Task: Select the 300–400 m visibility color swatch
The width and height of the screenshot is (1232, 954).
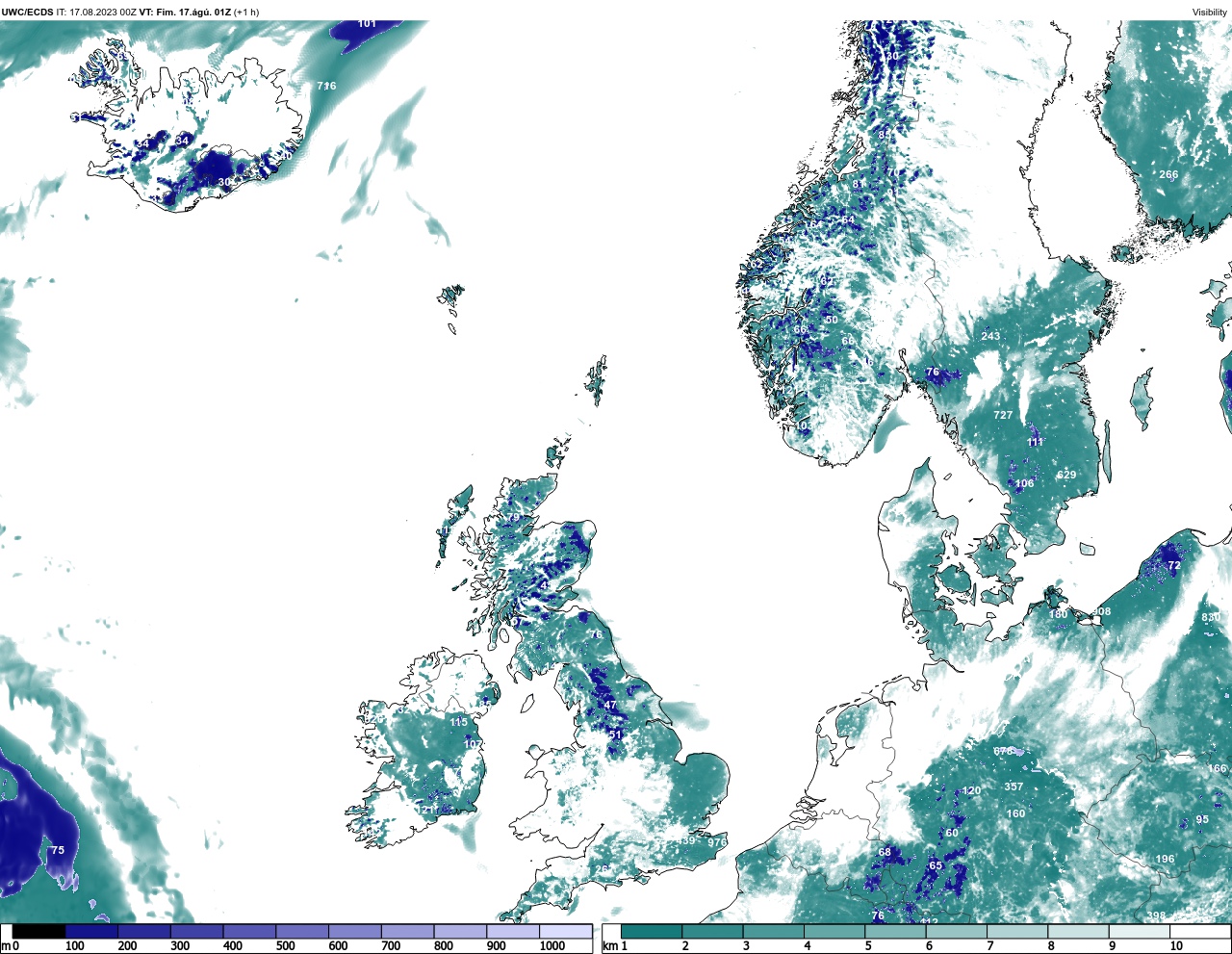Action: [x=197, y=931]
